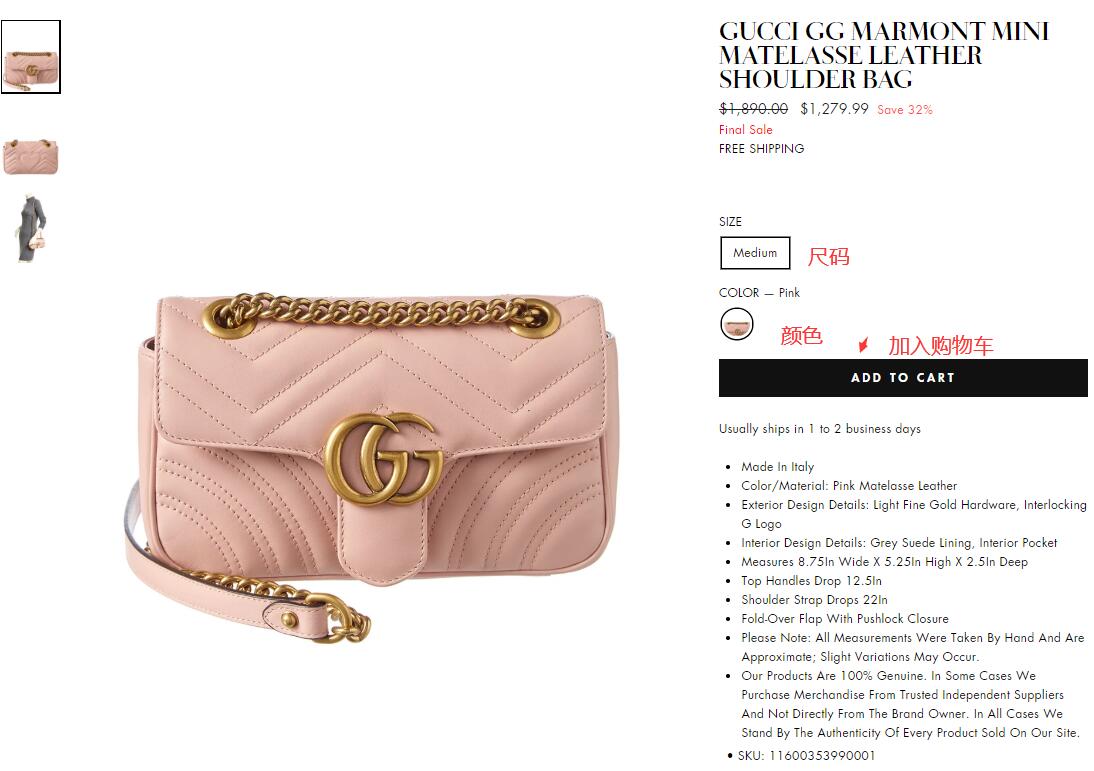Click the $1,279.99 sale price

pyautogui.click(x=834, y=109)
